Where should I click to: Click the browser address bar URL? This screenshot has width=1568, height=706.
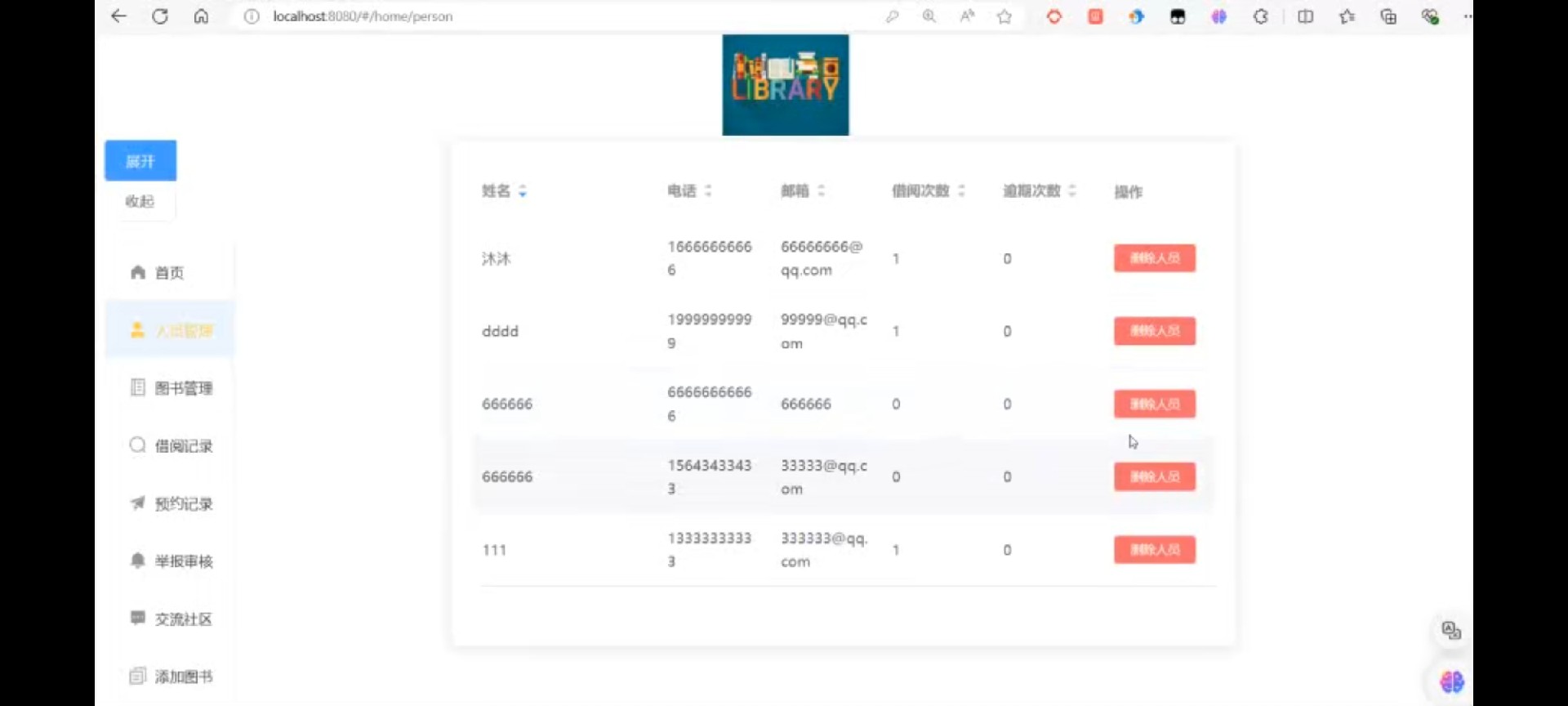(x=363, y=16)
